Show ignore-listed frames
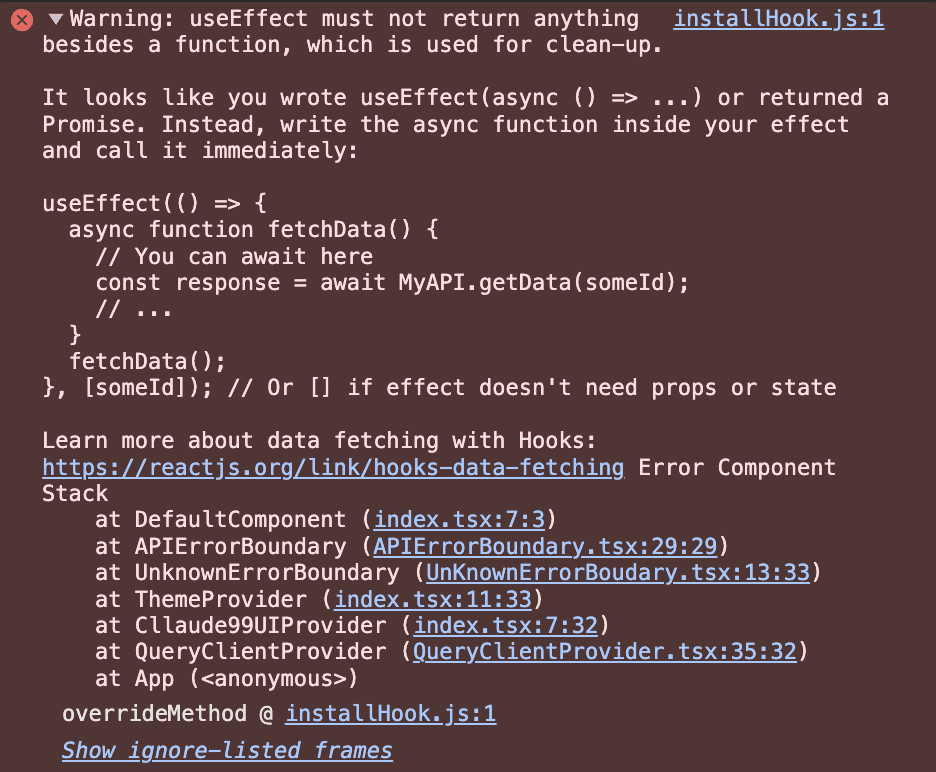 [227, 750]
